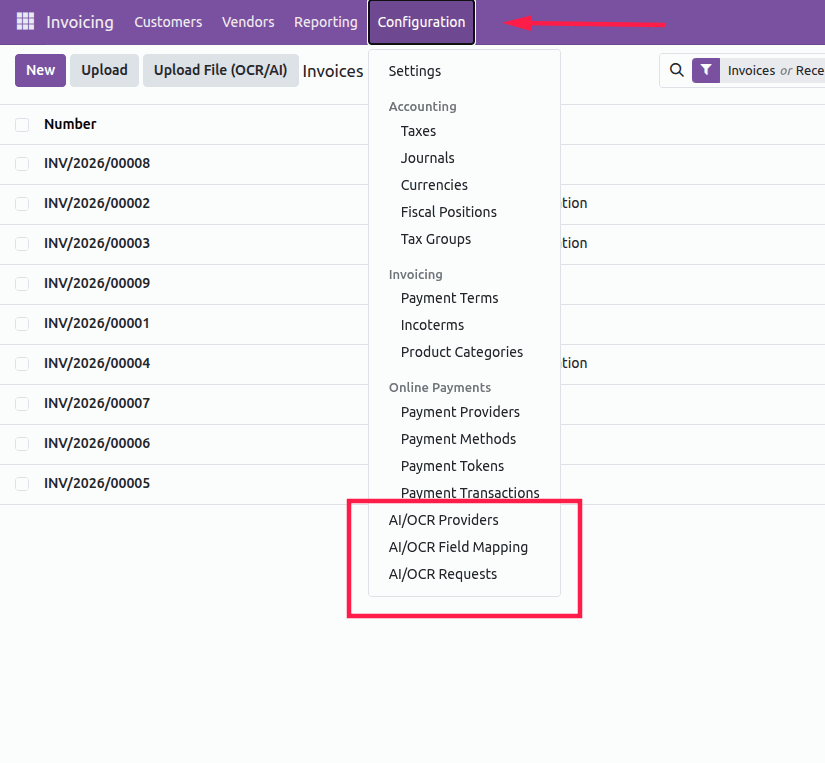Image resolution: width=825 pixels, height=763 pixels.
Task: Check the box for INV/2026/00009
Action: point(22,284)
